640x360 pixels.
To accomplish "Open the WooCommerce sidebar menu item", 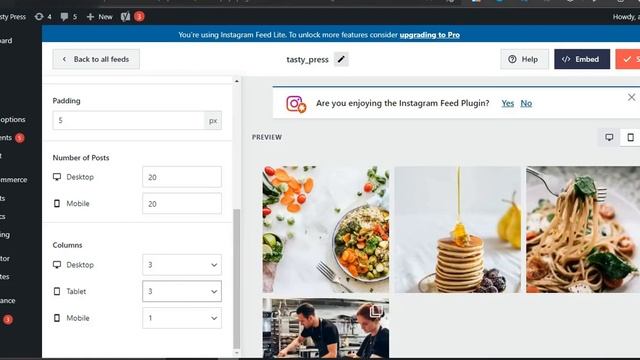I will pos(13,180).
